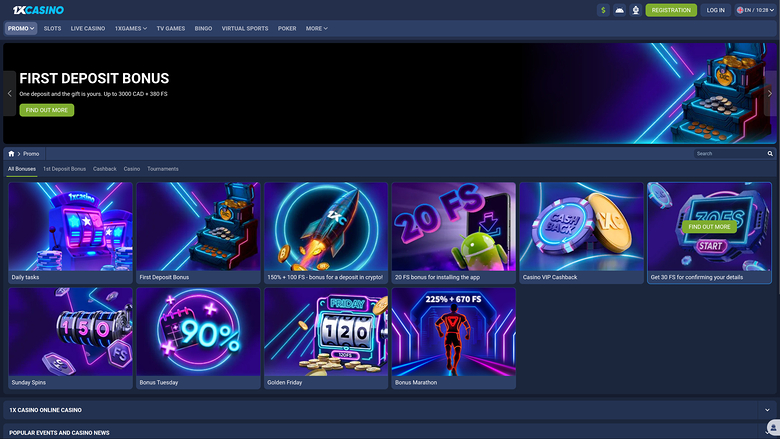
Task: Focus the Search input field
Action: 730,154
